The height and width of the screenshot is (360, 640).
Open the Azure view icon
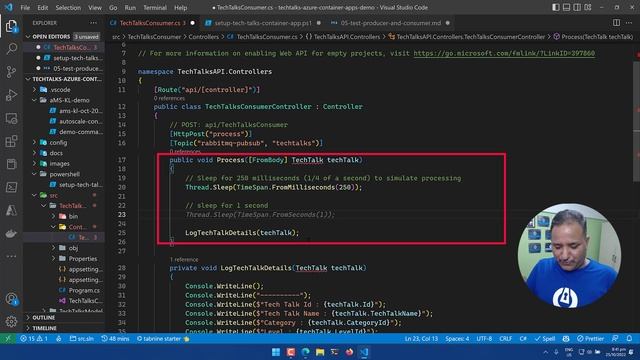coord(11,210)
